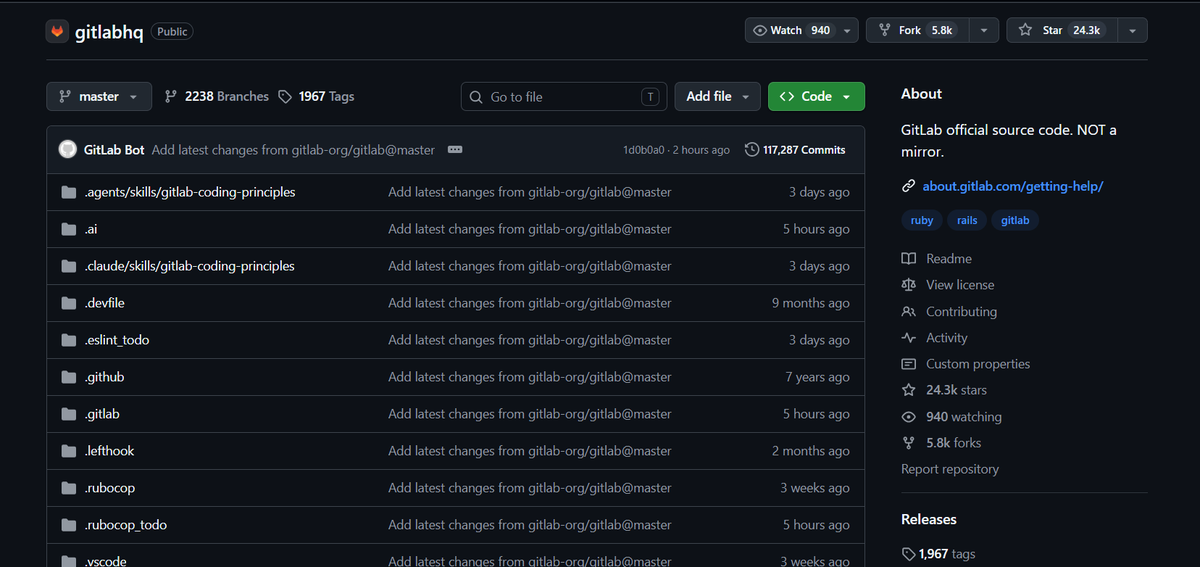This screenshot has width=1200, height=567.
Task: Click folder icon next to .rubocop_todo
Action: click(69, 525)
